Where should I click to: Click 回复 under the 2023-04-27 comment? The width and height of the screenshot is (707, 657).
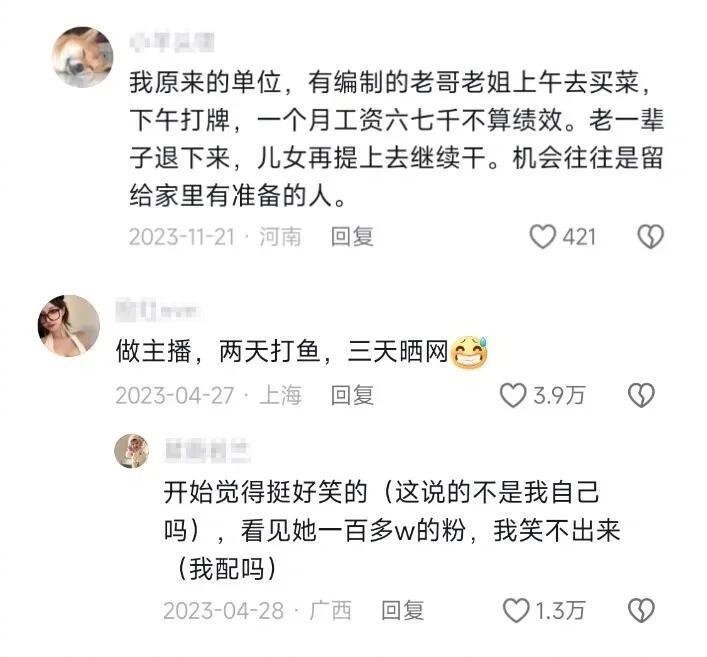pos(352,395)
